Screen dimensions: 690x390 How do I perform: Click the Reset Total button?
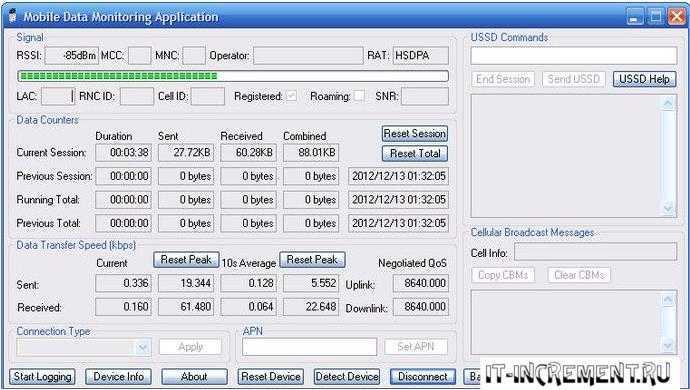(x=415, y=154)
